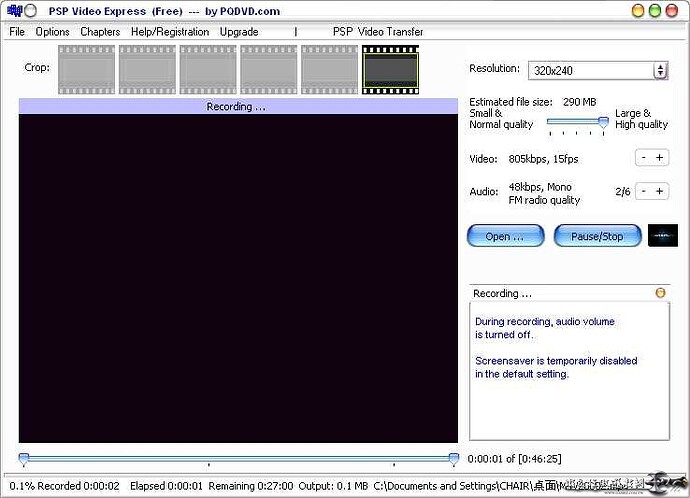Click the file size quality slider handle
The height and width of the screenshot is (498, 690).
click(x=603, y=122)
